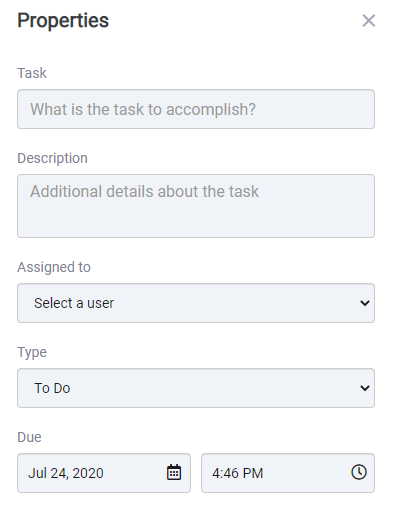Viewport: 393px width, 507px height.
Task: Click the 'Select a user' placeholder text
Action: (74, 303)
